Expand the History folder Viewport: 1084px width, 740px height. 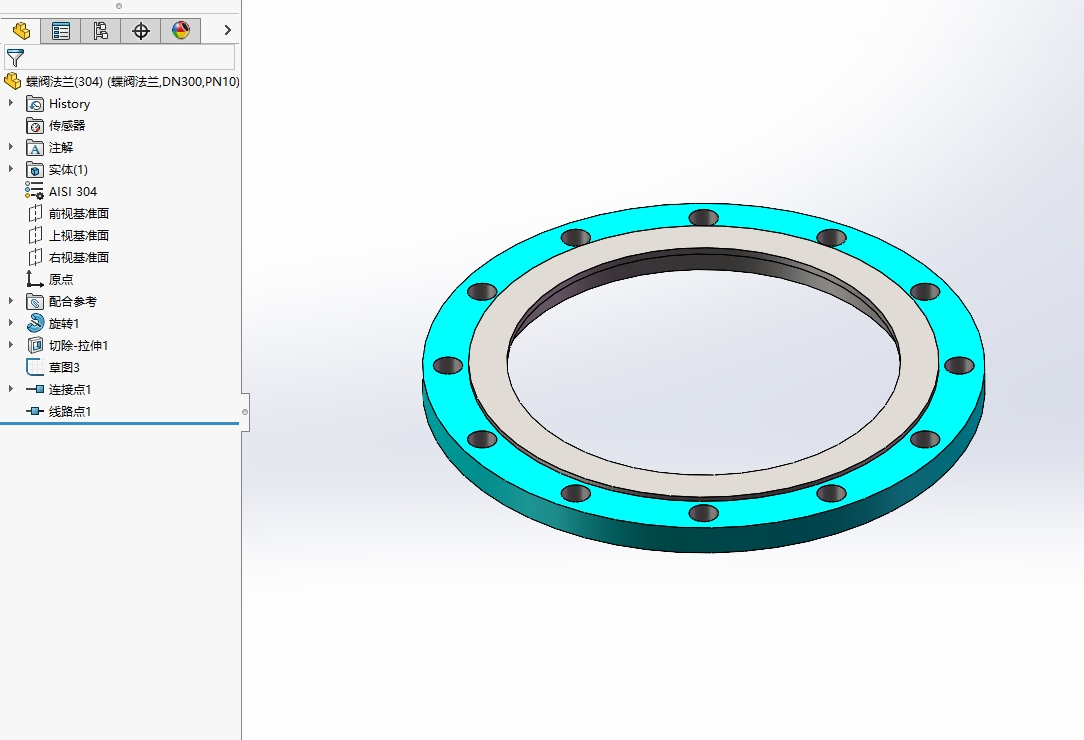point(10,103)
